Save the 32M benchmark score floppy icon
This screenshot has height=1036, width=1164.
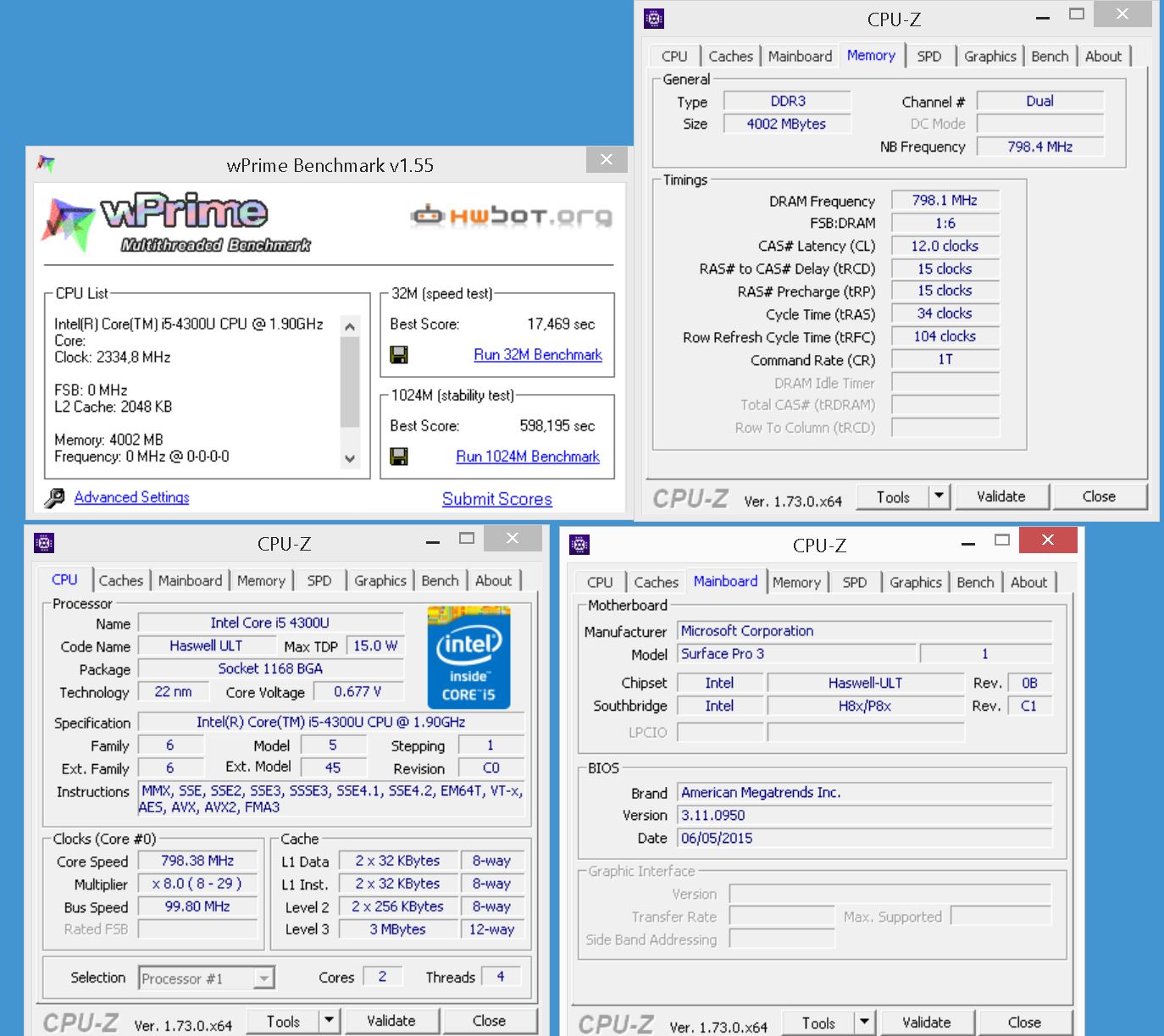(399, 355)
